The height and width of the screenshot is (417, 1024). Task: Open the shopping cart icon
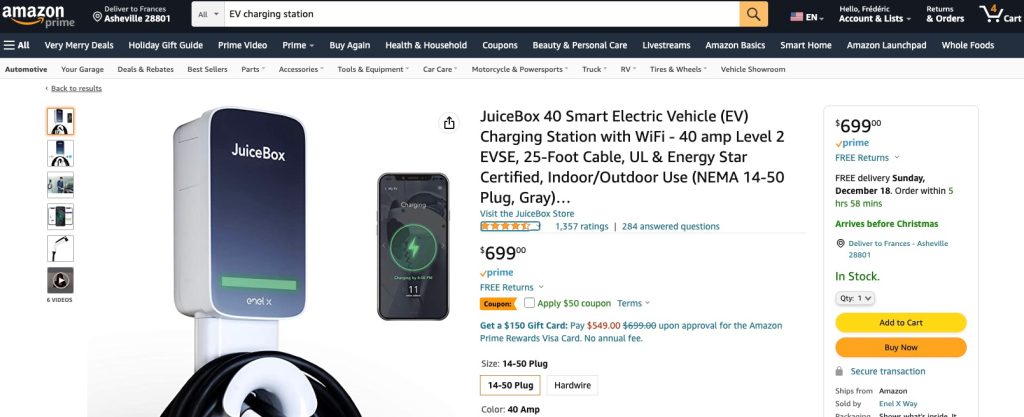click(992, 14)
